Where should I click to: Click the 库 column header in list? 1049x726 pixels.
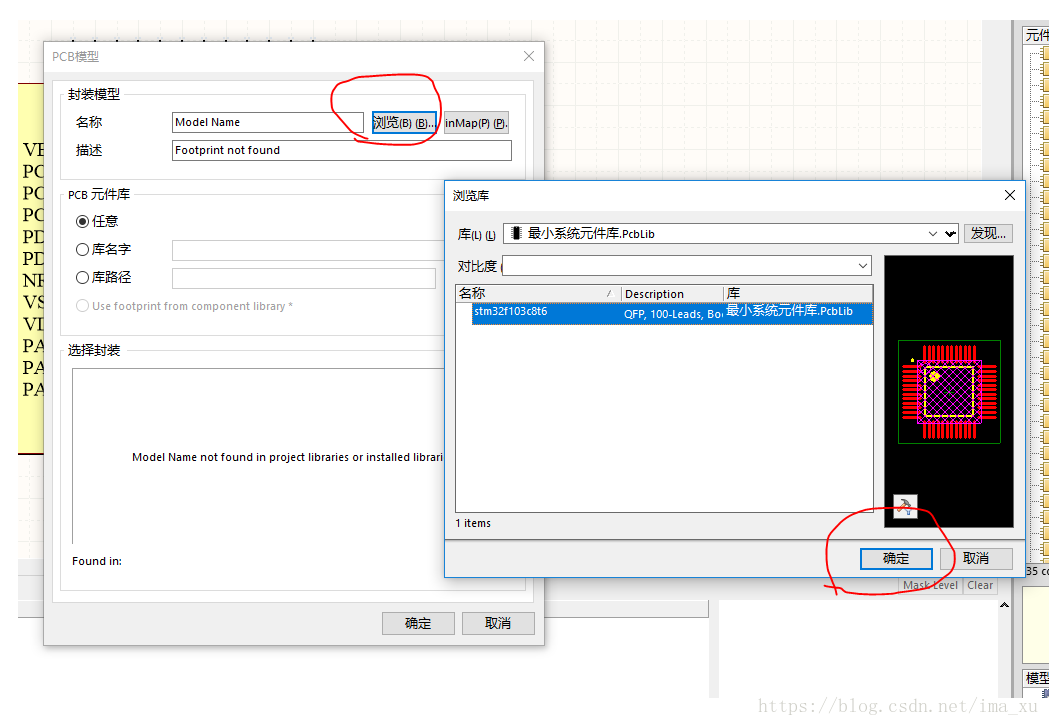coord(796,294)
